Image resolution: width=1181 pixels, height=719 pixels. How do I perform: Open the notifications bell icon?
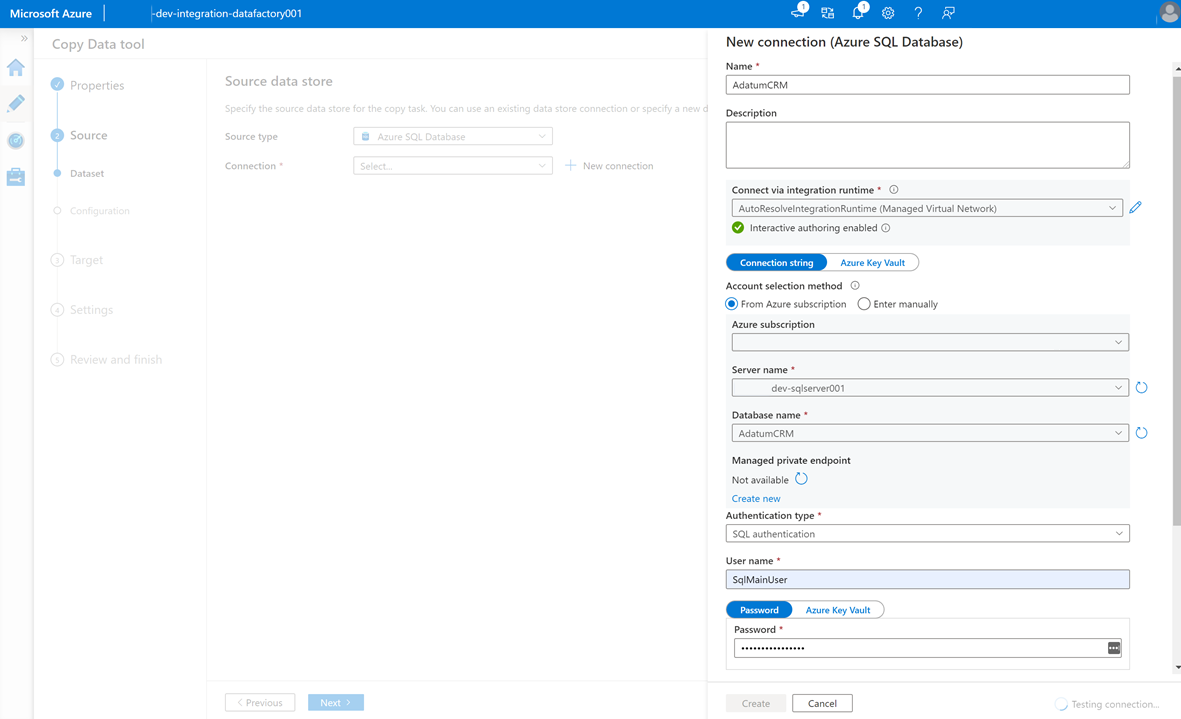[859, 12]
